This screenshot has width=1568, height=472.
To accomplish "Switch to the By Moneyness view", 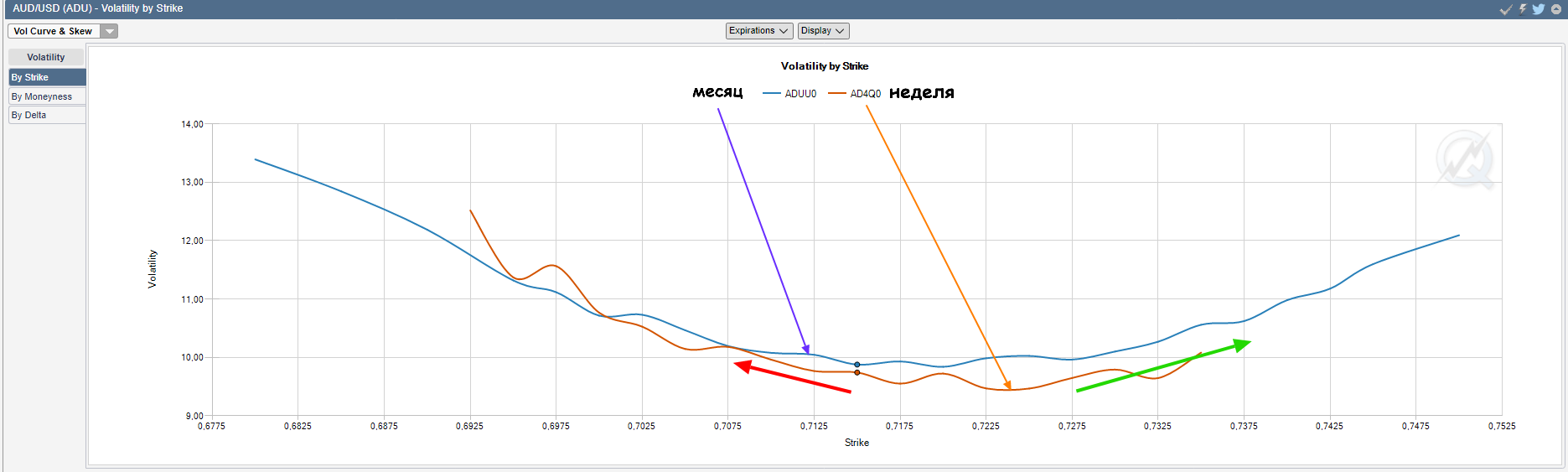I will pos(47,96).
